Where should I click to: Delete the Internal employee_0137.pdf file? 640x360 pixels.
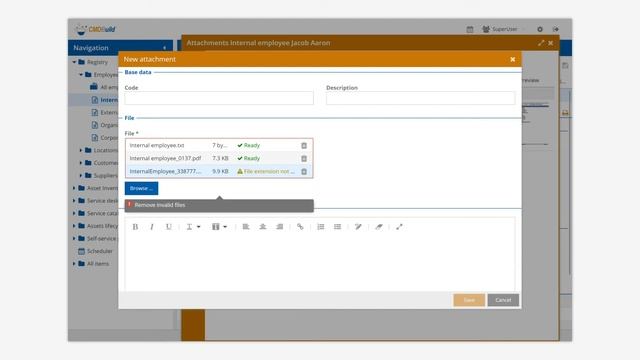[304, 159]
